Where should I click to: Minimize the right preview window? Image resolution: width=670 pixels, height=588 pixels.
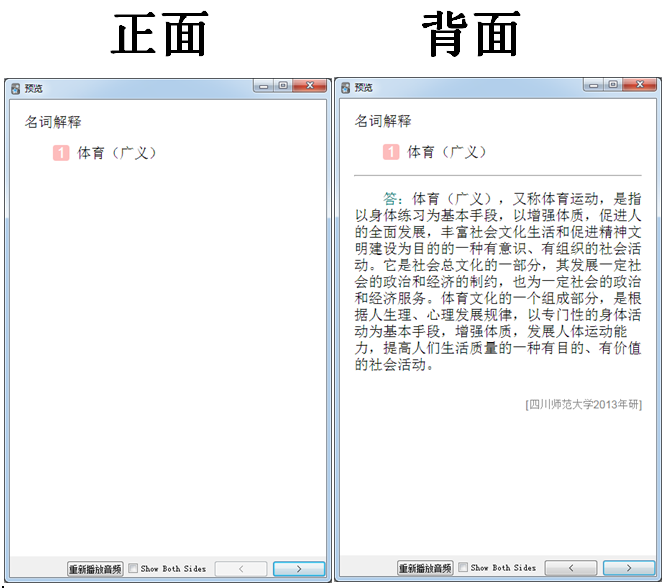[x=594, y=85]
